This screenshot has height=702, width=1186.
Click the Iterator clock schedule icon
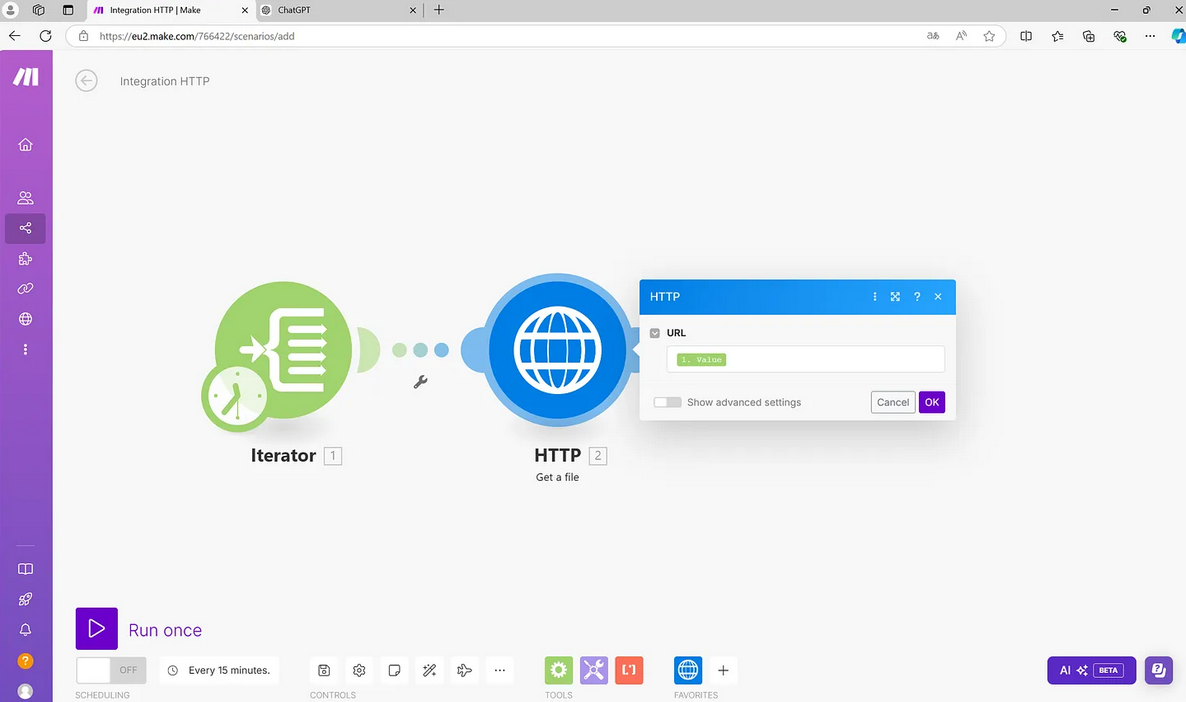coord(236,396)
